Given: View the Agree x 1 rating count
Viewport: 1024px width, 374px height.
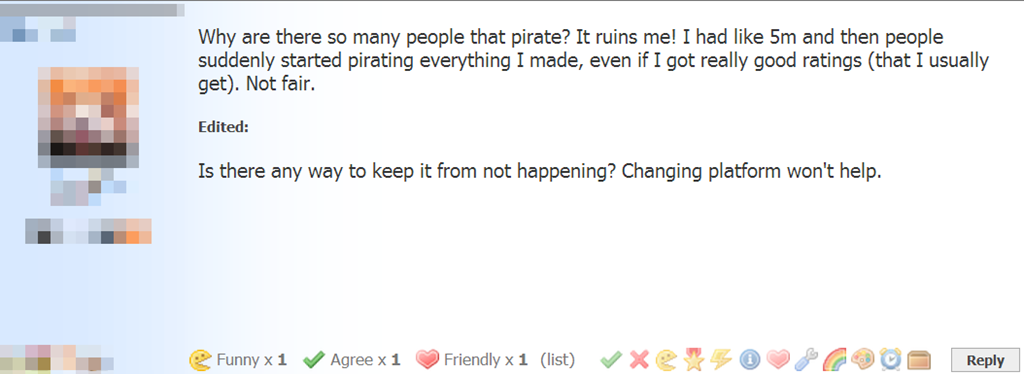Looking at the screenshot, I should coord(352,360).
